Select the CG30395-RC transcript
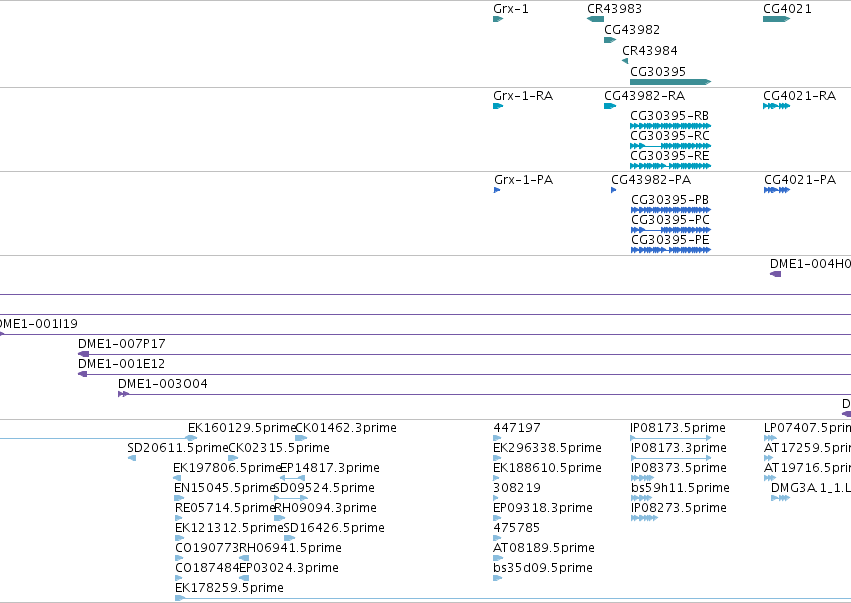This screenshot has width=851, height=603. click(x=670, y=146)
